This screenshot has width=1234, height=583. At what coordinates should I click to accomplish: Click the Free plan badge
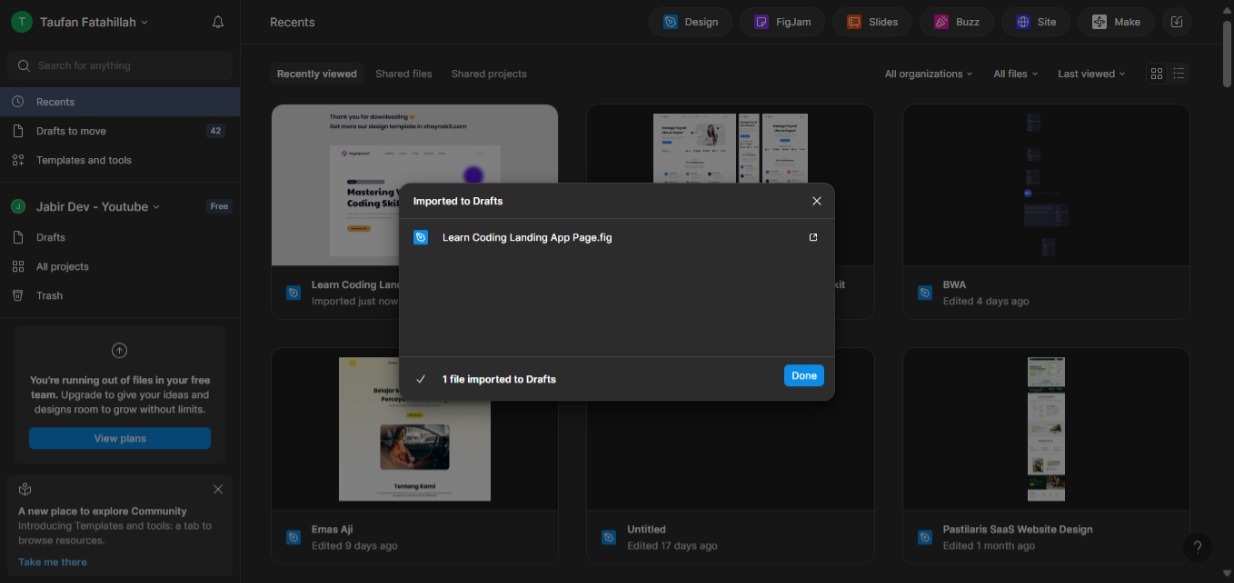click(x=219, y=207)
